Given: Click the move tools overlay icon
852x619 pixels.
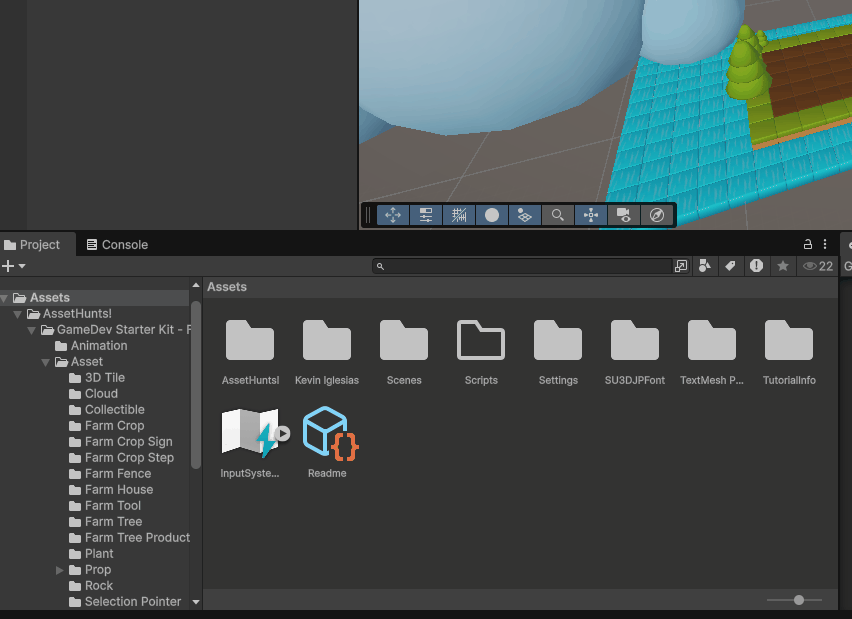Looking at the screenshot, I should [393, 215].
